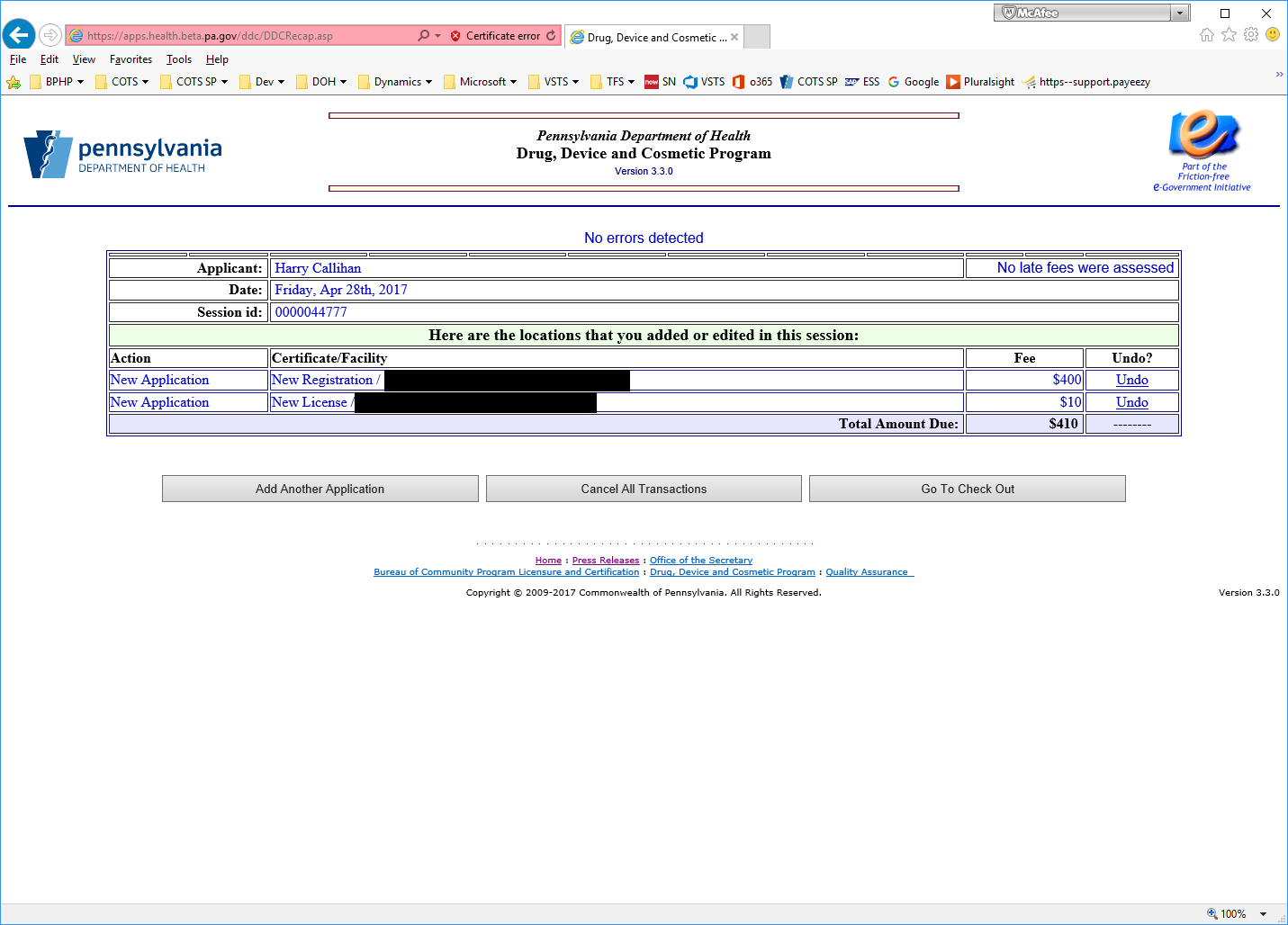Open Pluralsight from the favorites bar
Image resolution: width=1288 pixels, height=925 pixels.
(980, 81)
